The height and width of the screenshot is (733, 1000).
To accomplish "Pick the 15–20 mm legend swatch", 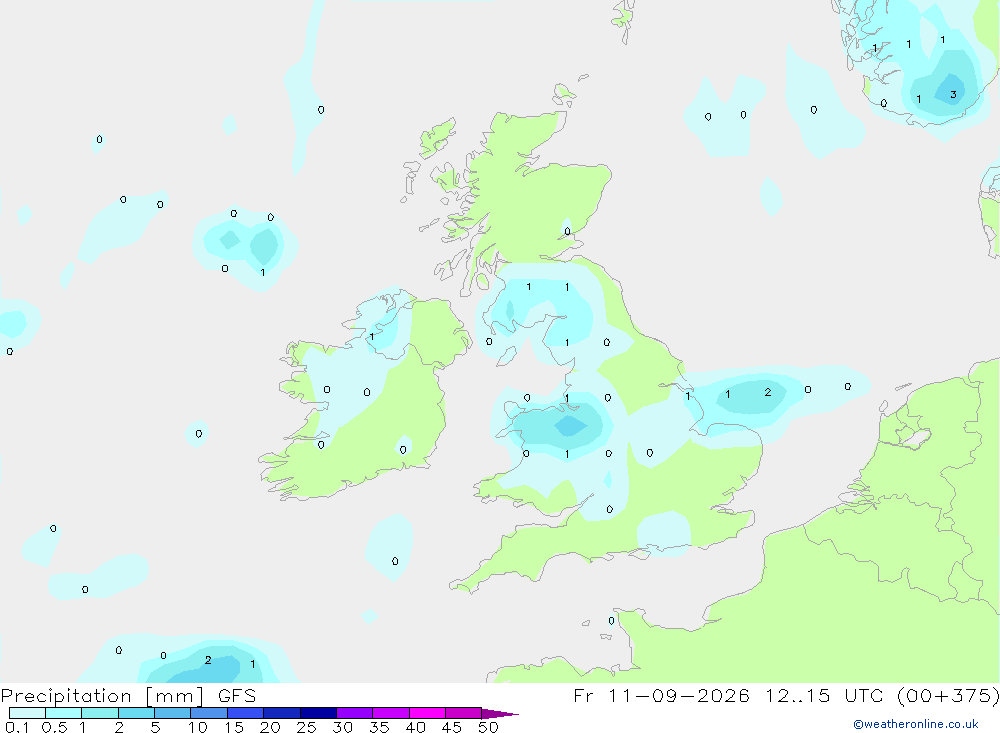I will click(246, 713).
